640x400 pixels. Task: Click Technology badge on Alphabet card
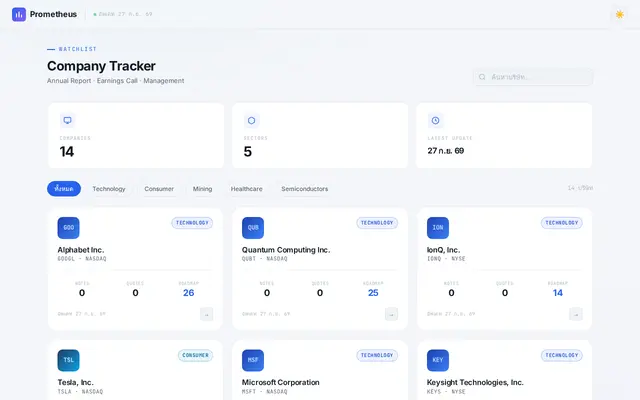tap(192, 223)
